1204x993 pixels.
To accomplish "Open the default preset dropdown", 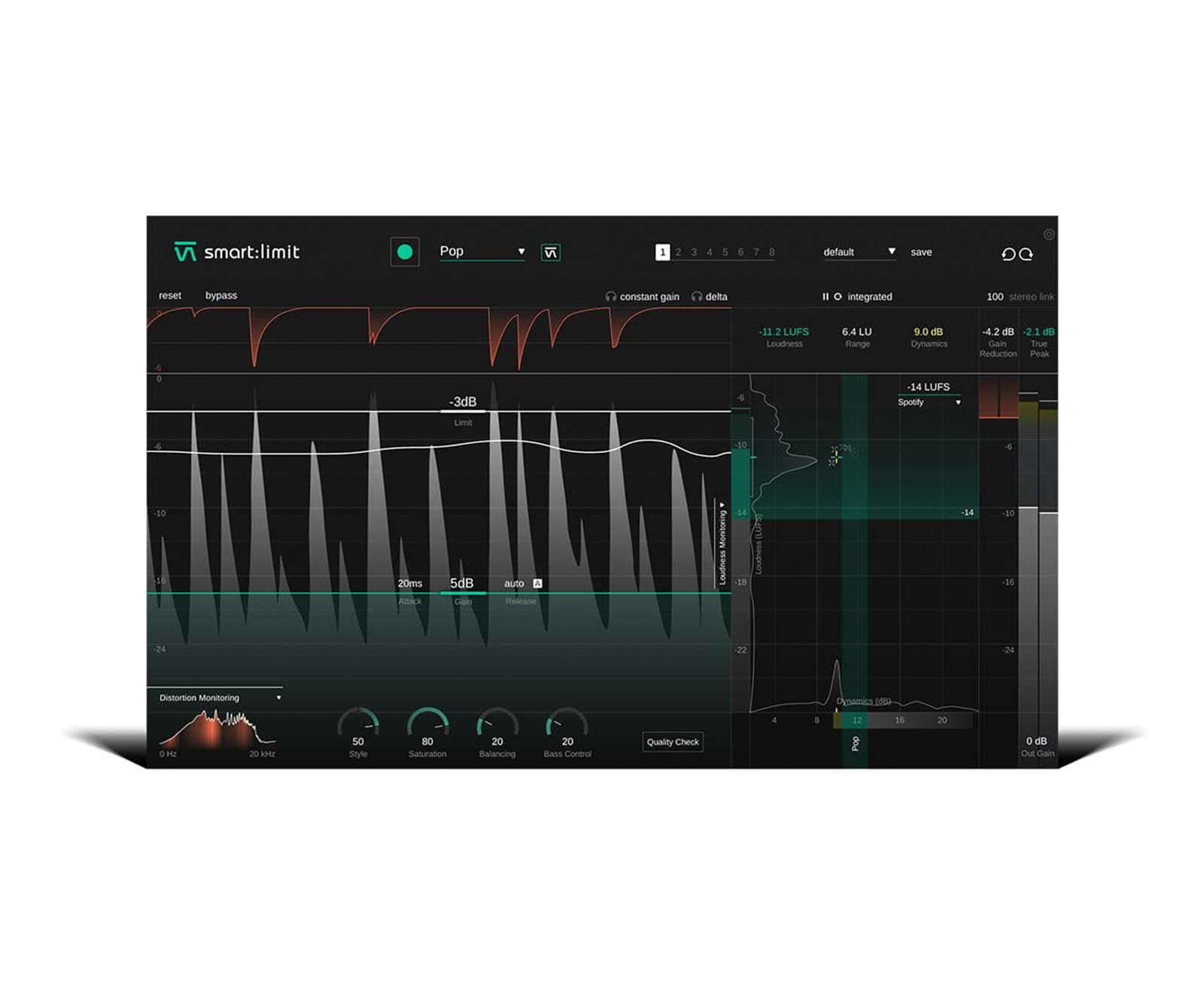I will (859, 252).
